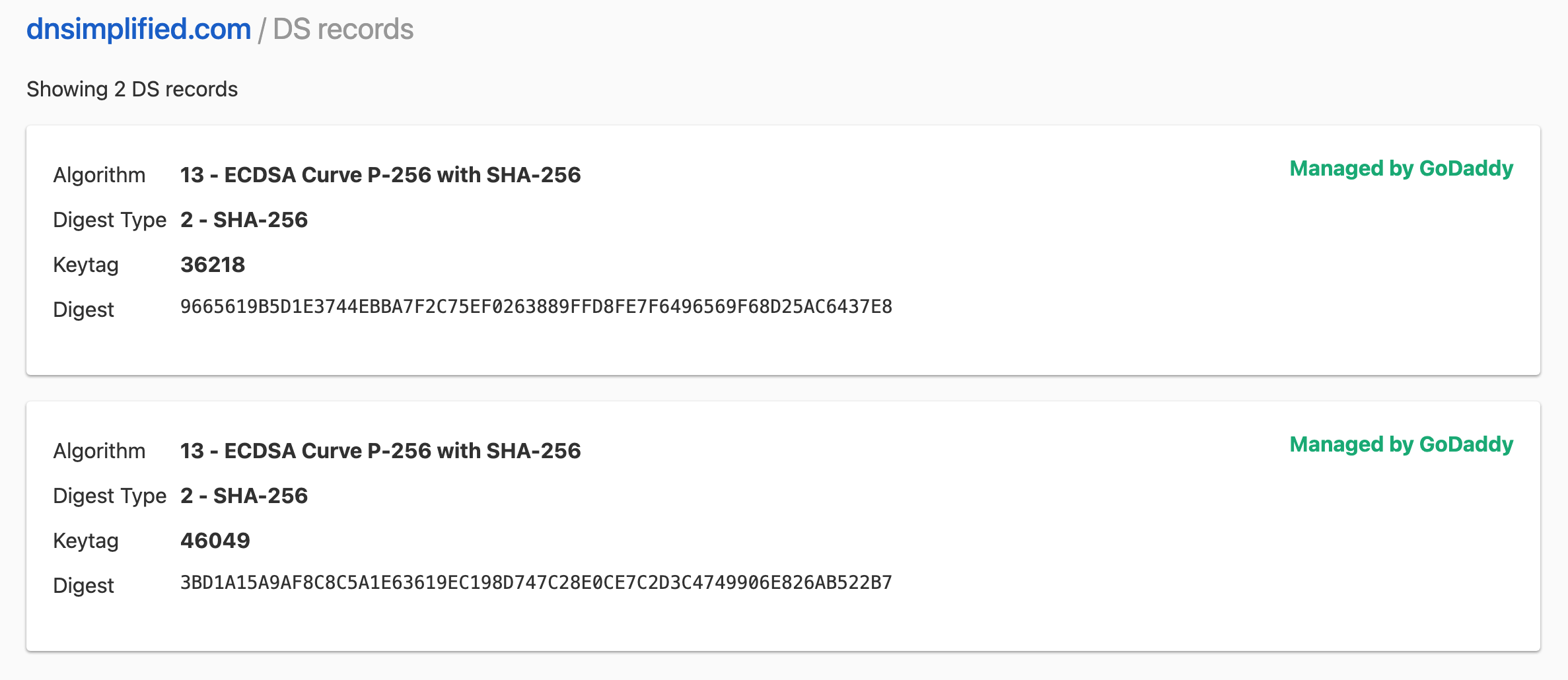
Task: Click the keytag value 36218
Action: 213,264
